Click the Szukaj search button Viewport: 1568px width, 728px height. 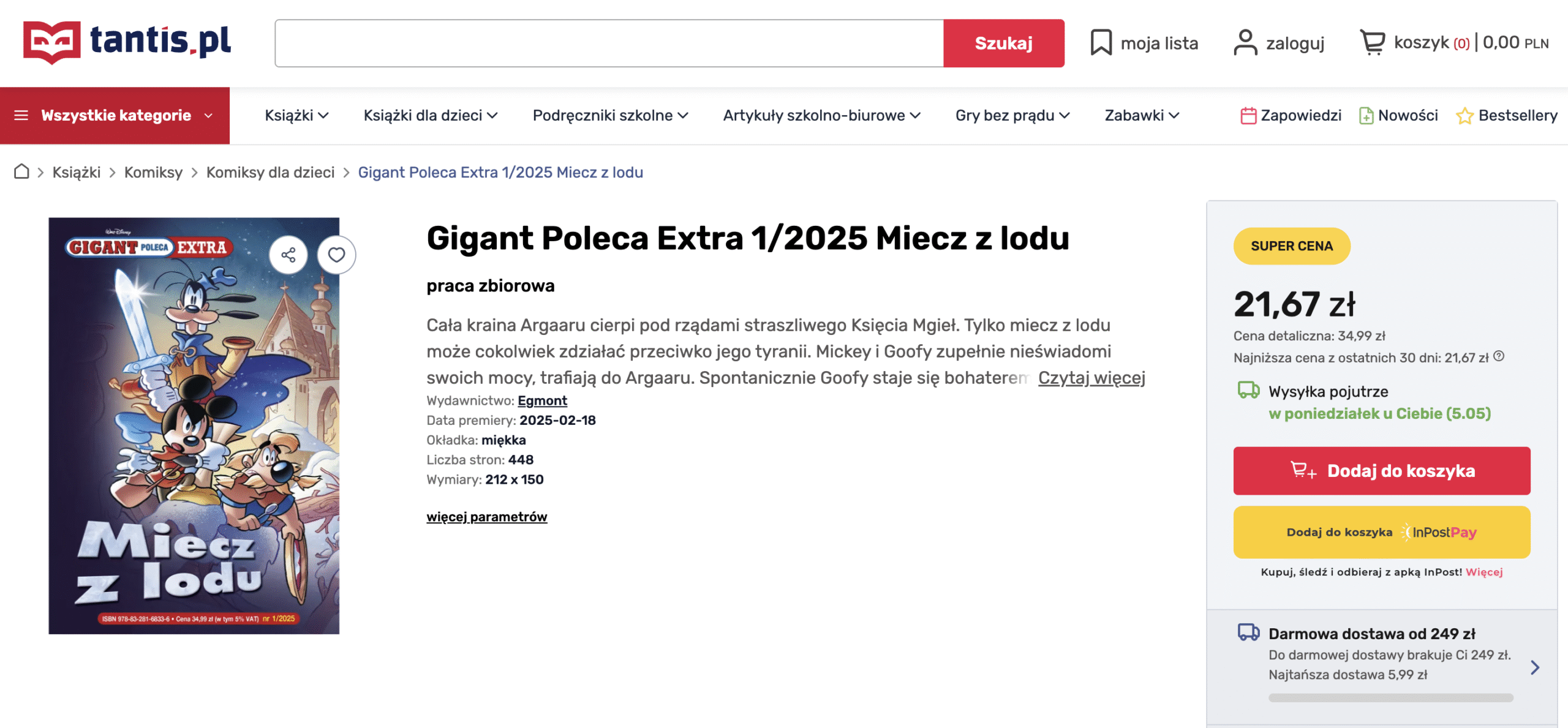click(1004, 43)
